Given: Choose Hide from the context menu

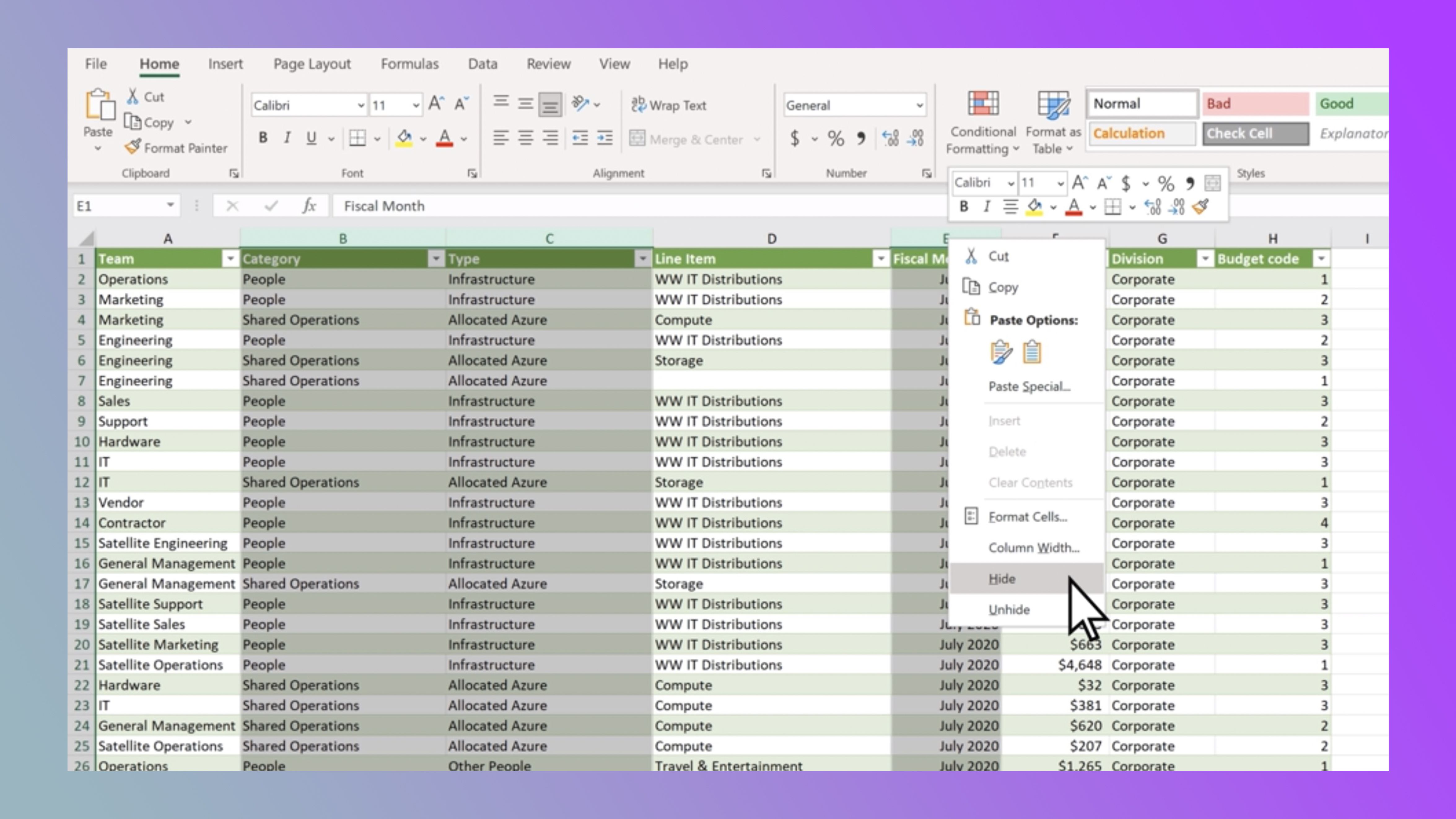Looking at the screenshot, I should pyautogui.click(x=1002, y=578).
